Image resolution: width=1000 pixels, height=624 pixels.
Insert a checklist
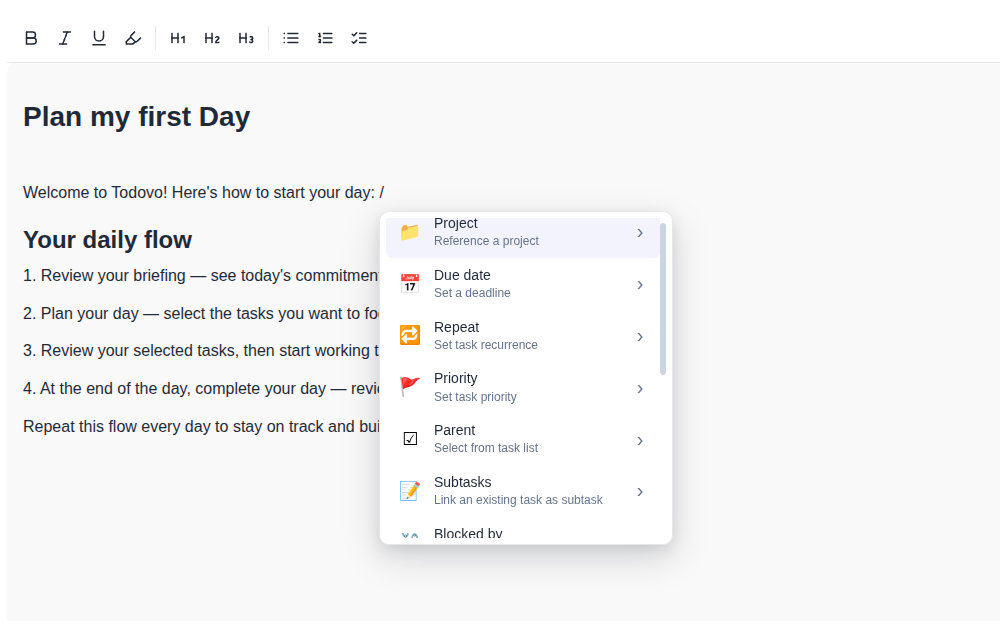[x=359, y=38]
